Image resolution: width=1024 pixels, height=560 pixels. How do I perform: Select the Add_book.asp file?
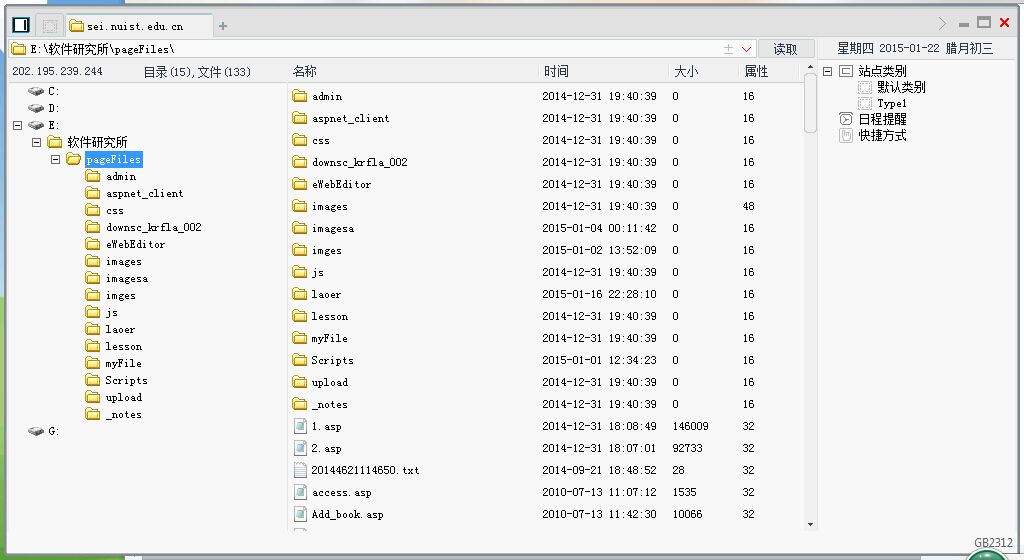pos(347,514)
